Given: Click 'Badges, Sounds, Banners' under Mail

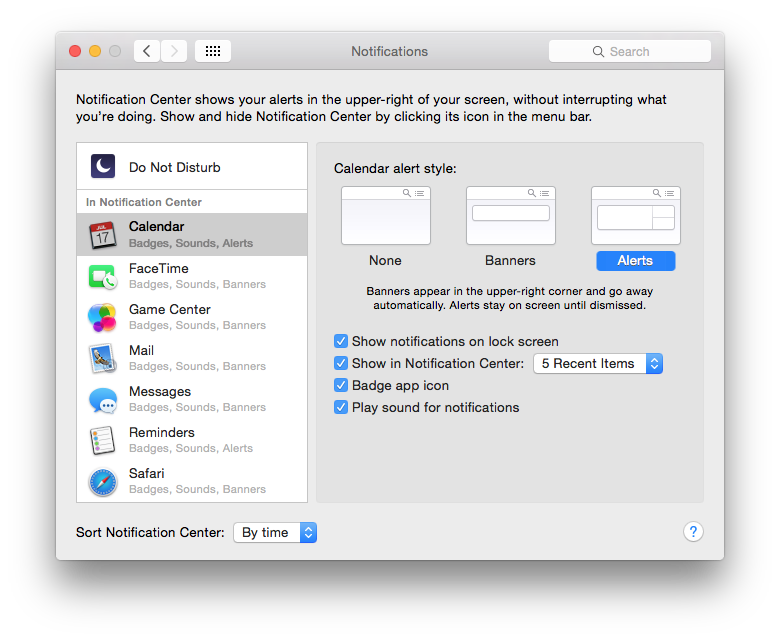Looking at the screenshot, I should click(x=197, y=366).
